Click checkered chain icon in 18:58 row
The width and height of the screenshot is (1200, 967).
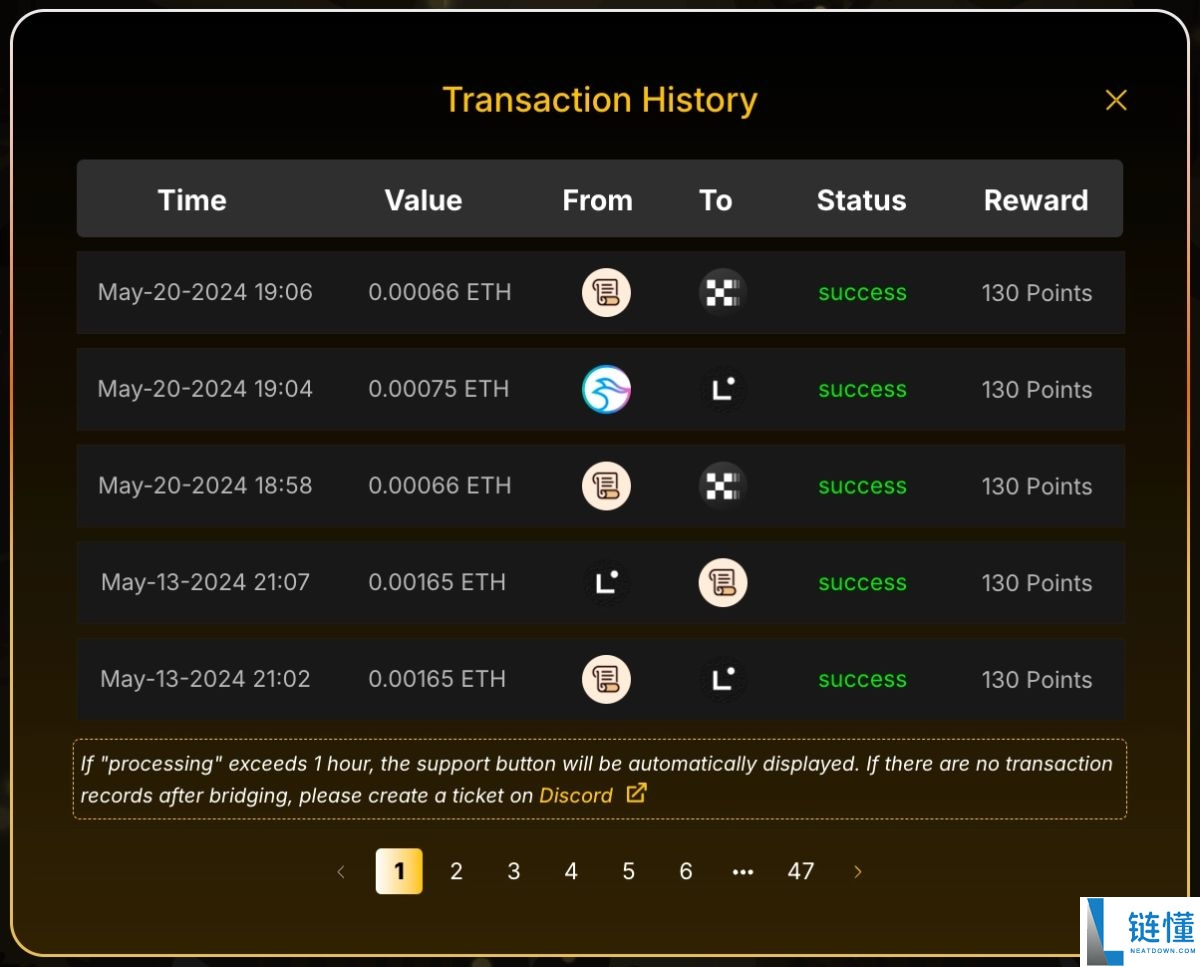[x=722, y=486]
